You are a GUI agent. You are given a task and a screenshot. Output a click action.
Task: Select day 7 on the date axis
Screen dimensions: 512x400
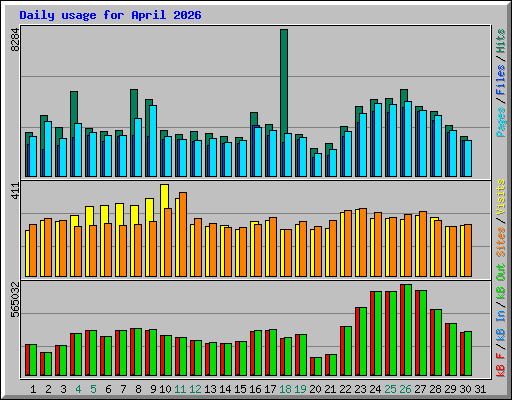pos(123,389)
